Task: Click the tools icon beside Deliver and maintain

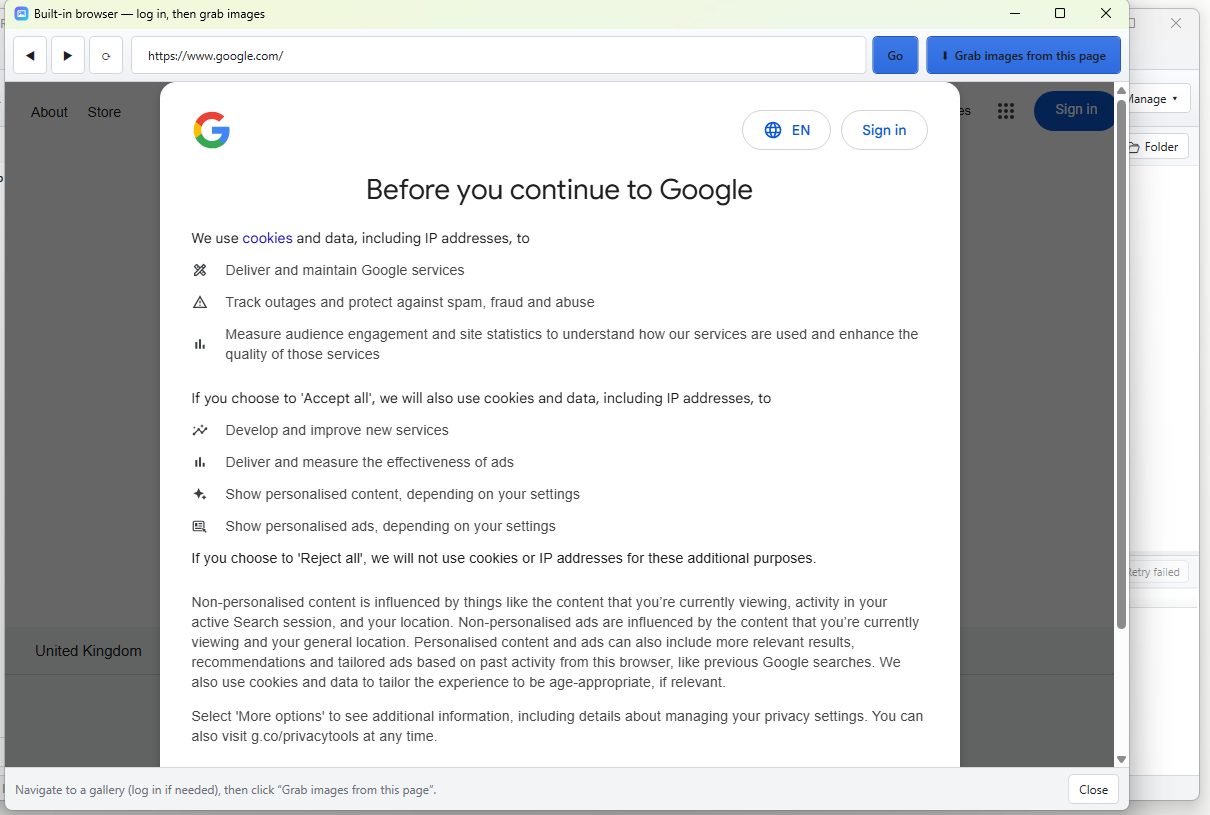Action: pos(200,270)
